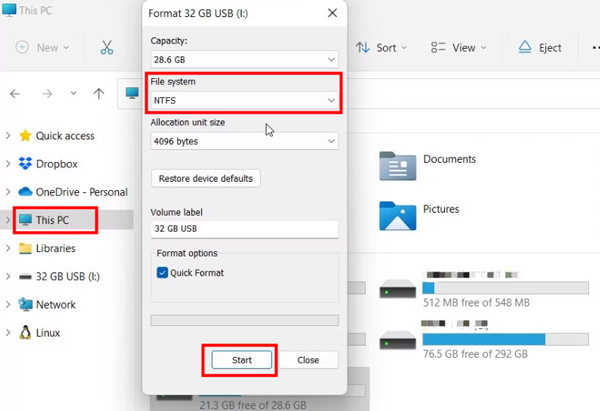Select 32 GB USB (I:) in sidebar
The height and width of the screenshot is (411, 600).
[68, 276]
